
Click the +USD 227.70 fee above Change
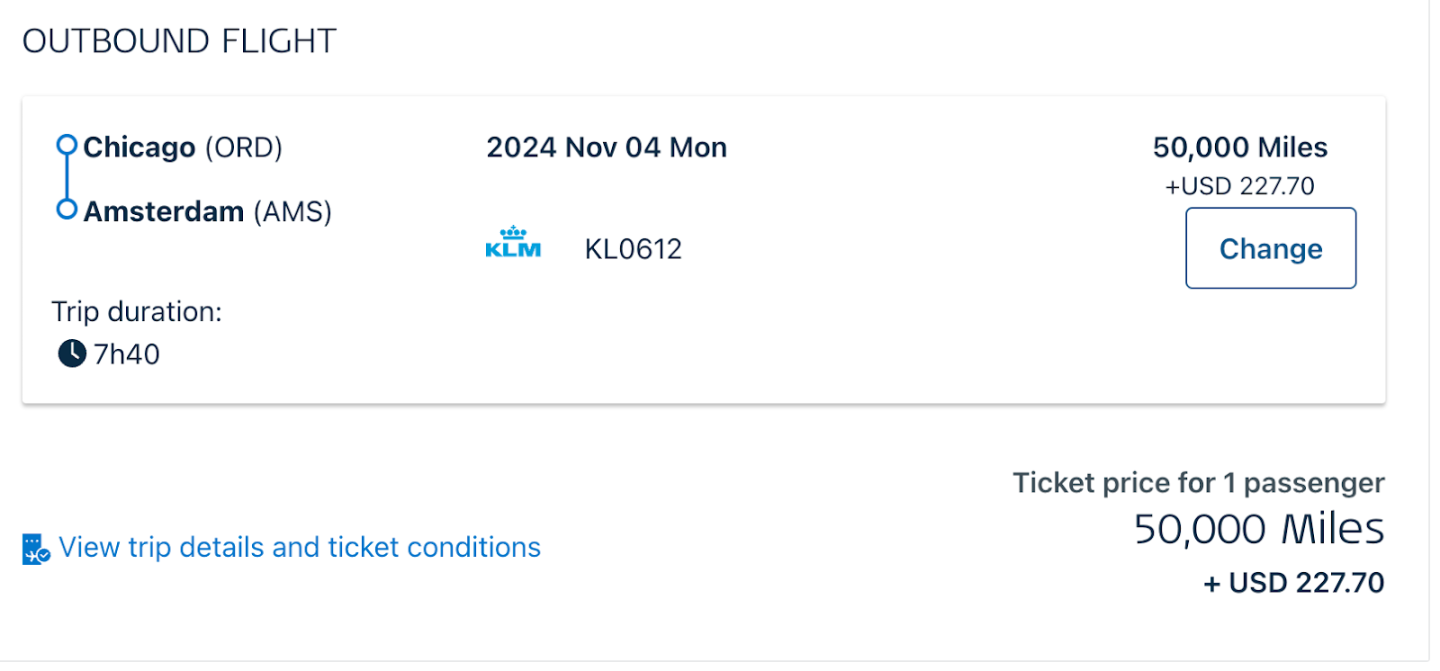click(1239, 186)
